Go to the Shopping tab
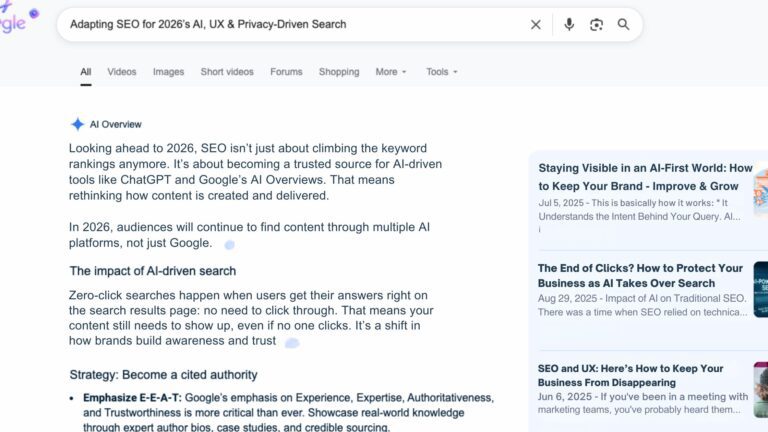Screen dimensions: 768x432 click(339, 72)
